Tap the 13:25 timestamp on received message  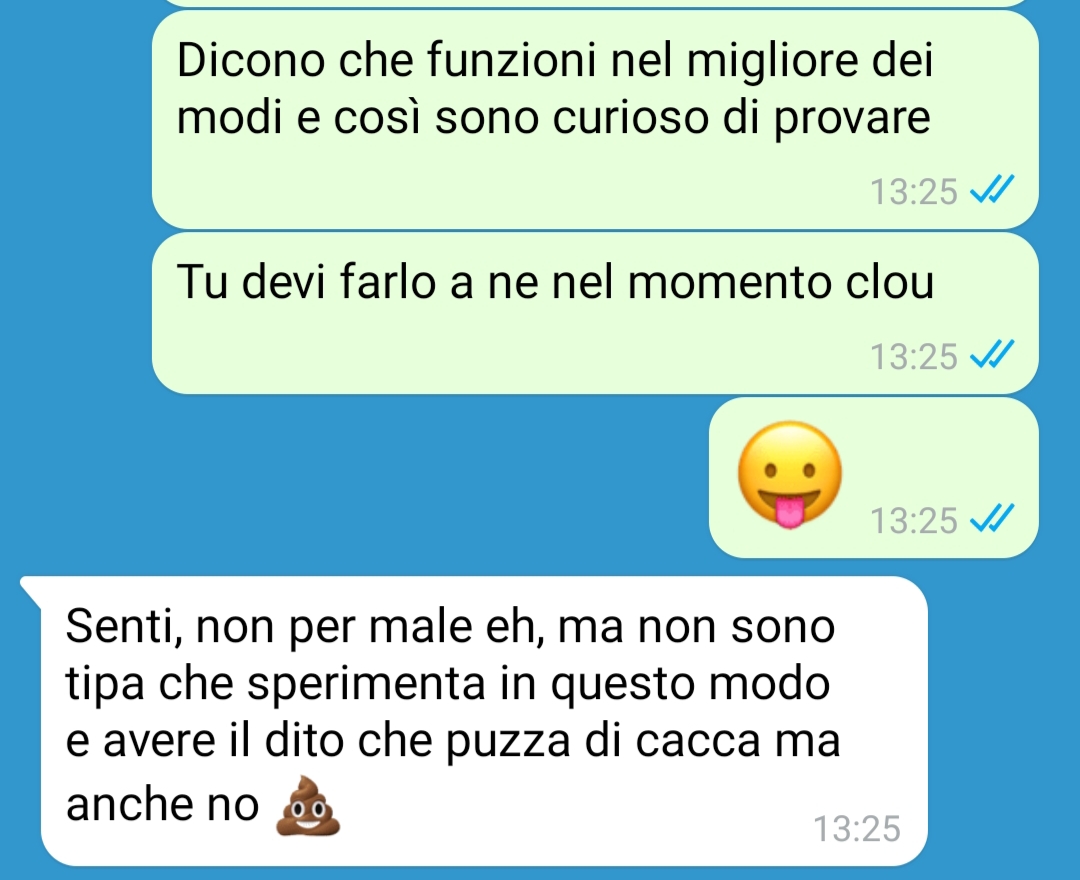point(857,828)
